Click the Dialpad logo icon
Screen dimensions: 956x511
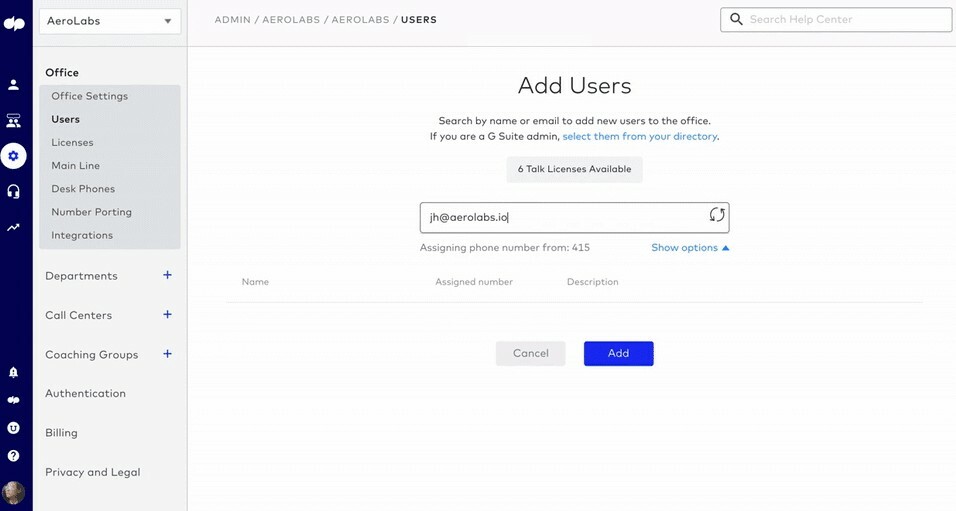pos(14,23)
